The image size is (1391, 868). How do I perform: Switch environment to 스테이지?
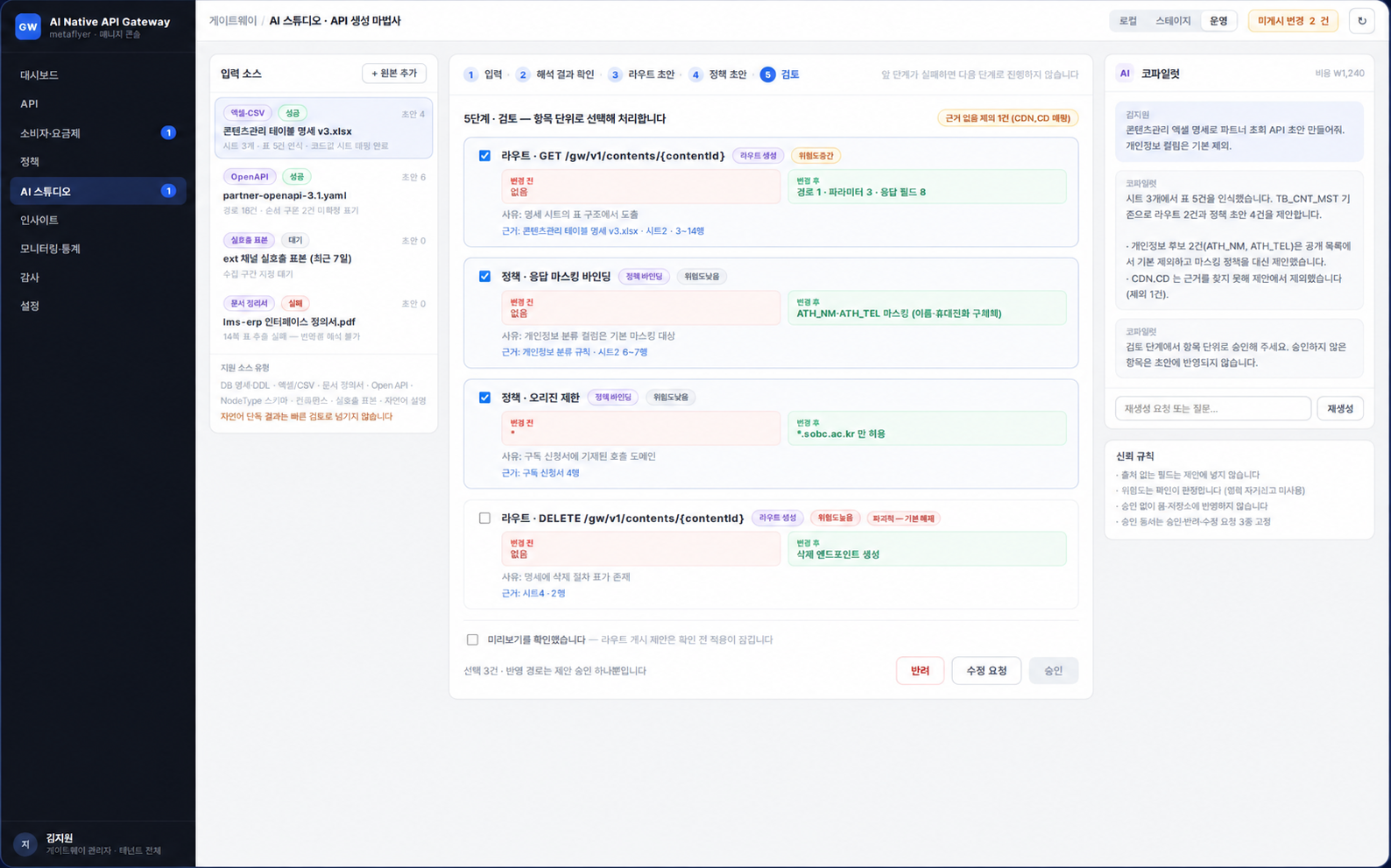(1173, 21)
